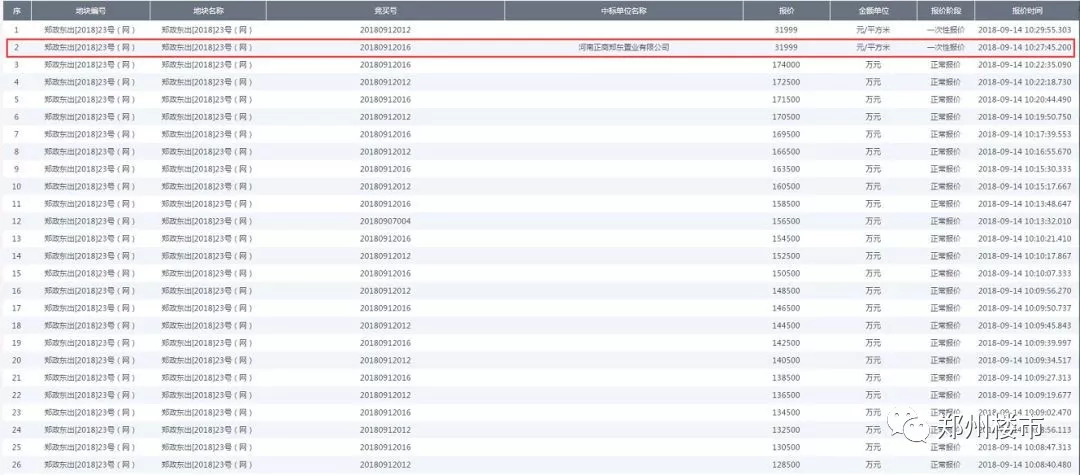The width and height of the screenshot is (1080, 475).
Task: Click the bid value 150500
Action: (786, 273)
